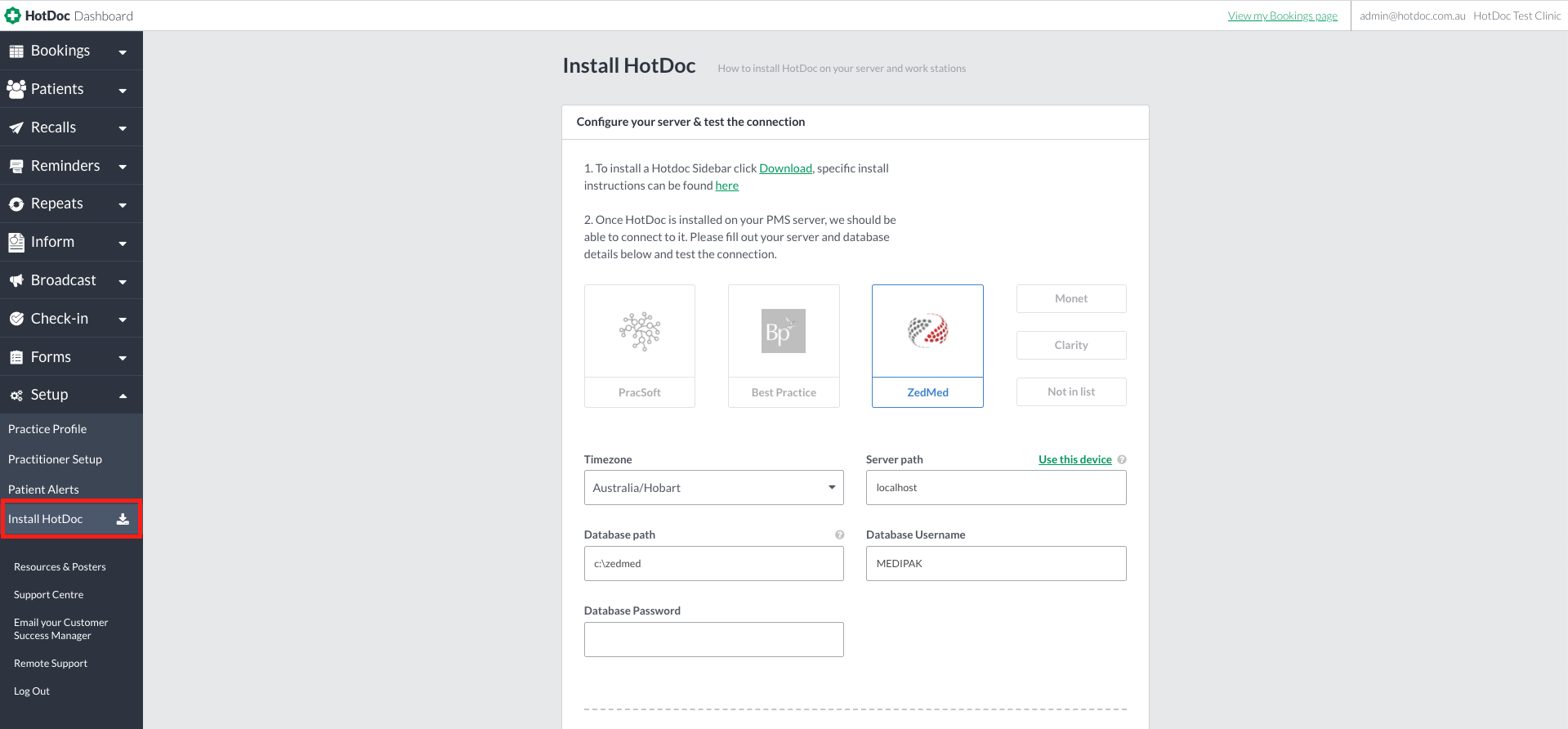The height and width of the screenshot is (729, 1568).
Task: Click Log Out
Action: click(32, 691)
